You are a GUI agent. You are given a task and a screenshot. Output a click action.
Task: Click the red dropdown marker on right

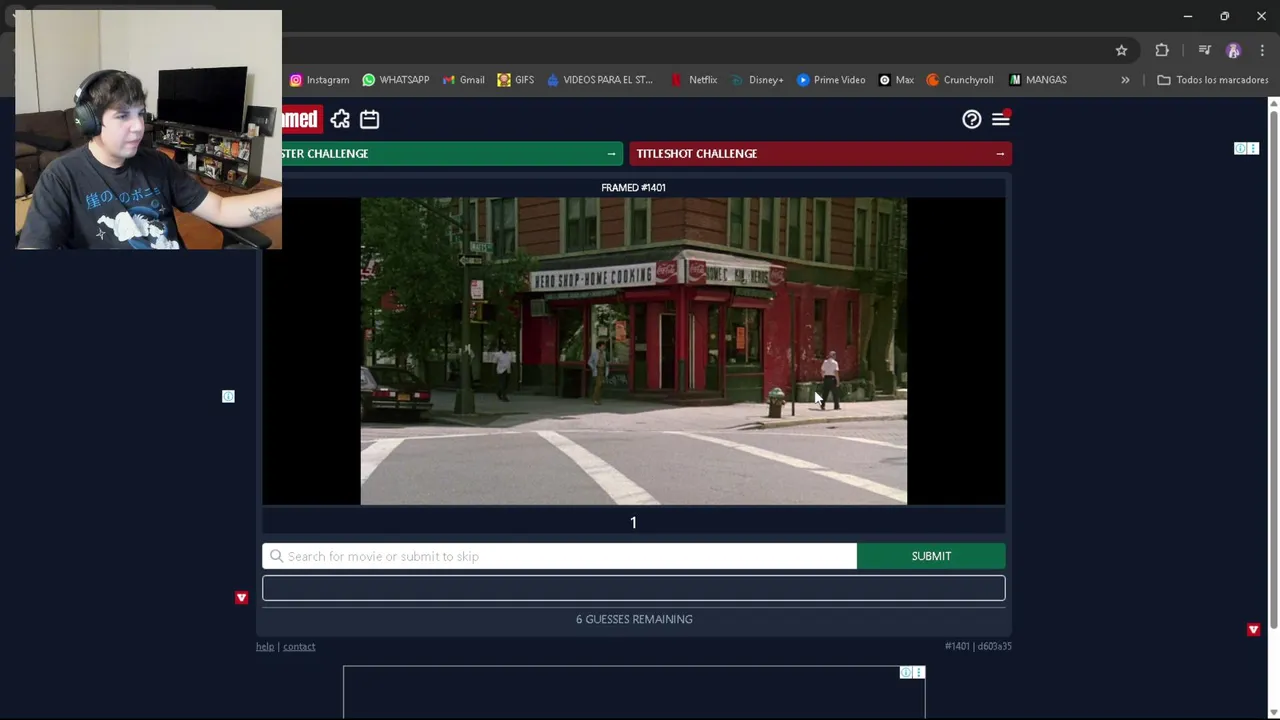pyautogui.click(x=1253, y=629)
